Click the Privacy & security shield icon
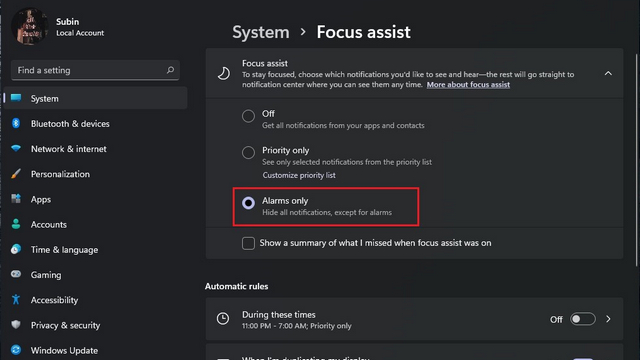Screen dimensions: 640x360 point(16,325)
